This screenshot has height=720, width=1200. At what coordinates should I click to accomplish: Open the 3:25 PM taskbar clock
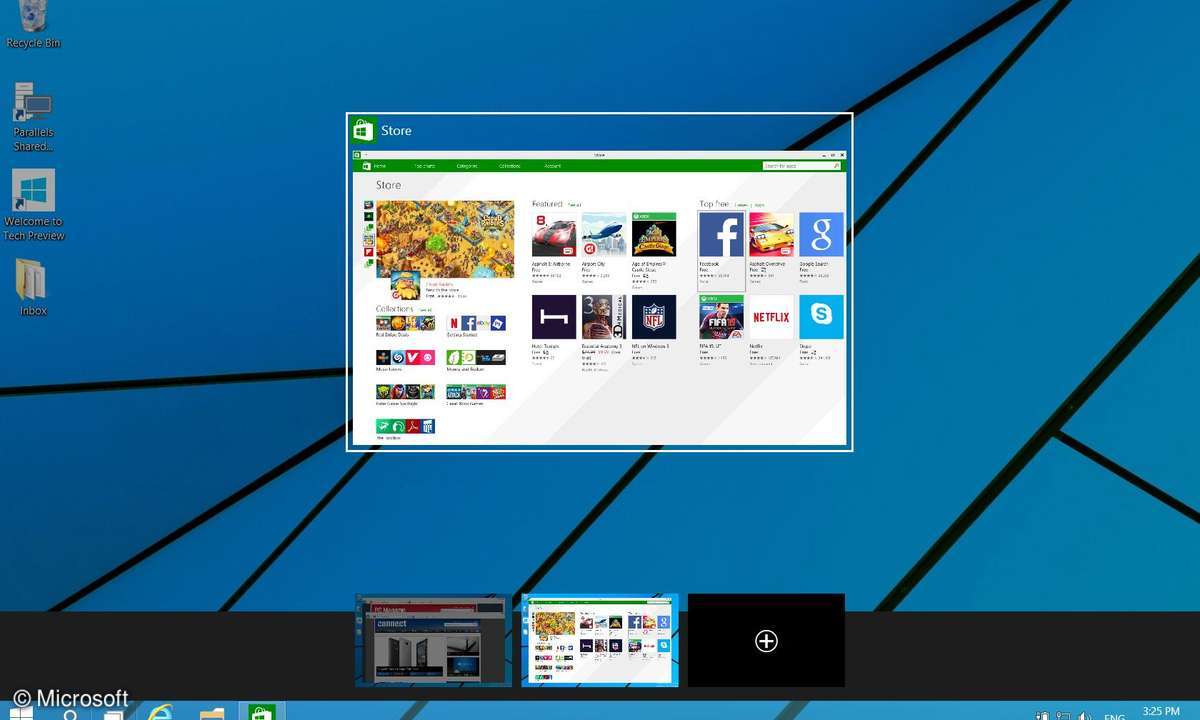pyautogui.click(x=1161, y=712)
